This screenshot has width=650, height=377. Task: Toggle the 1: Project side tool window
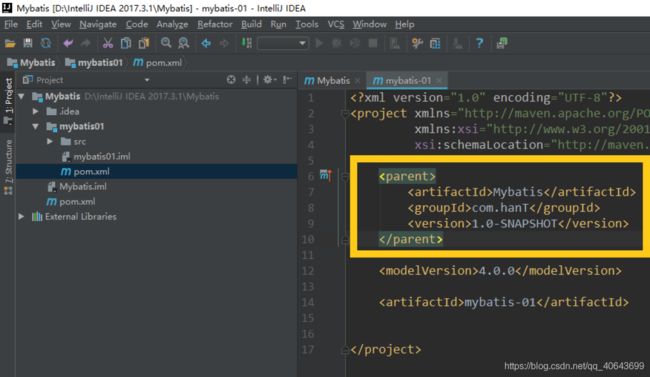pyautogui.click(x=8, y=102)
